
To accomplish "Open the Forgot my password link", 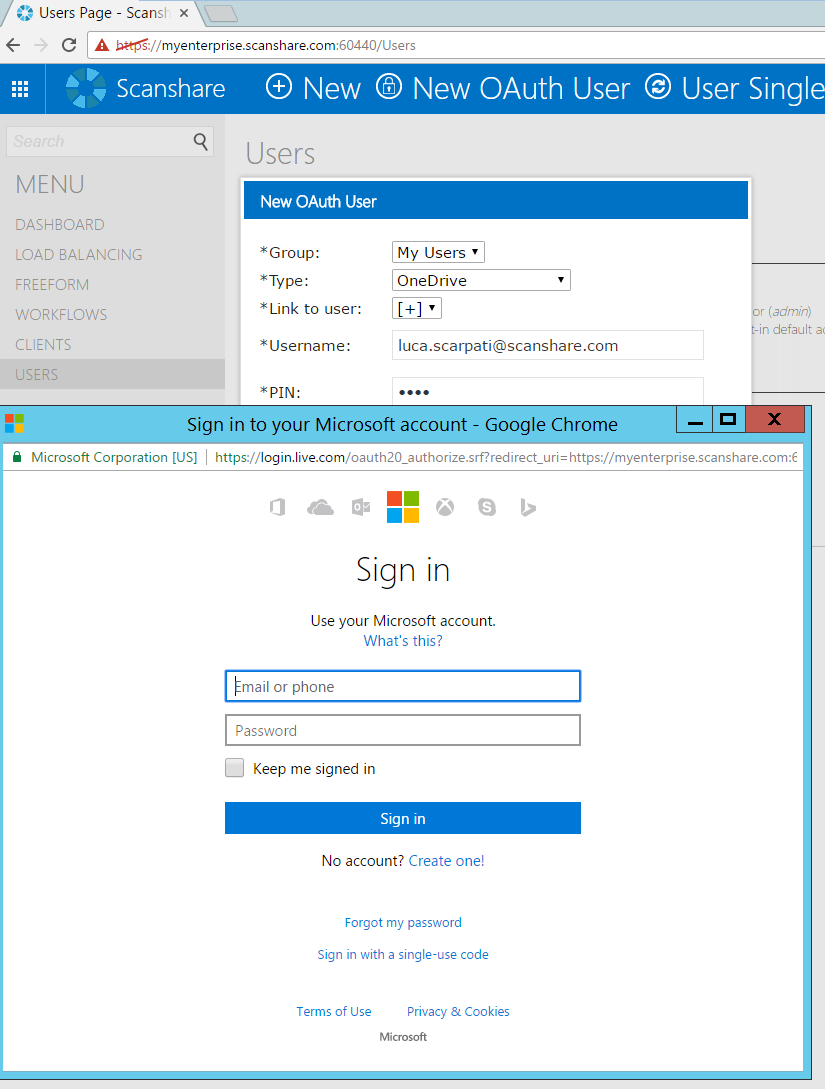I will (403, 922).
